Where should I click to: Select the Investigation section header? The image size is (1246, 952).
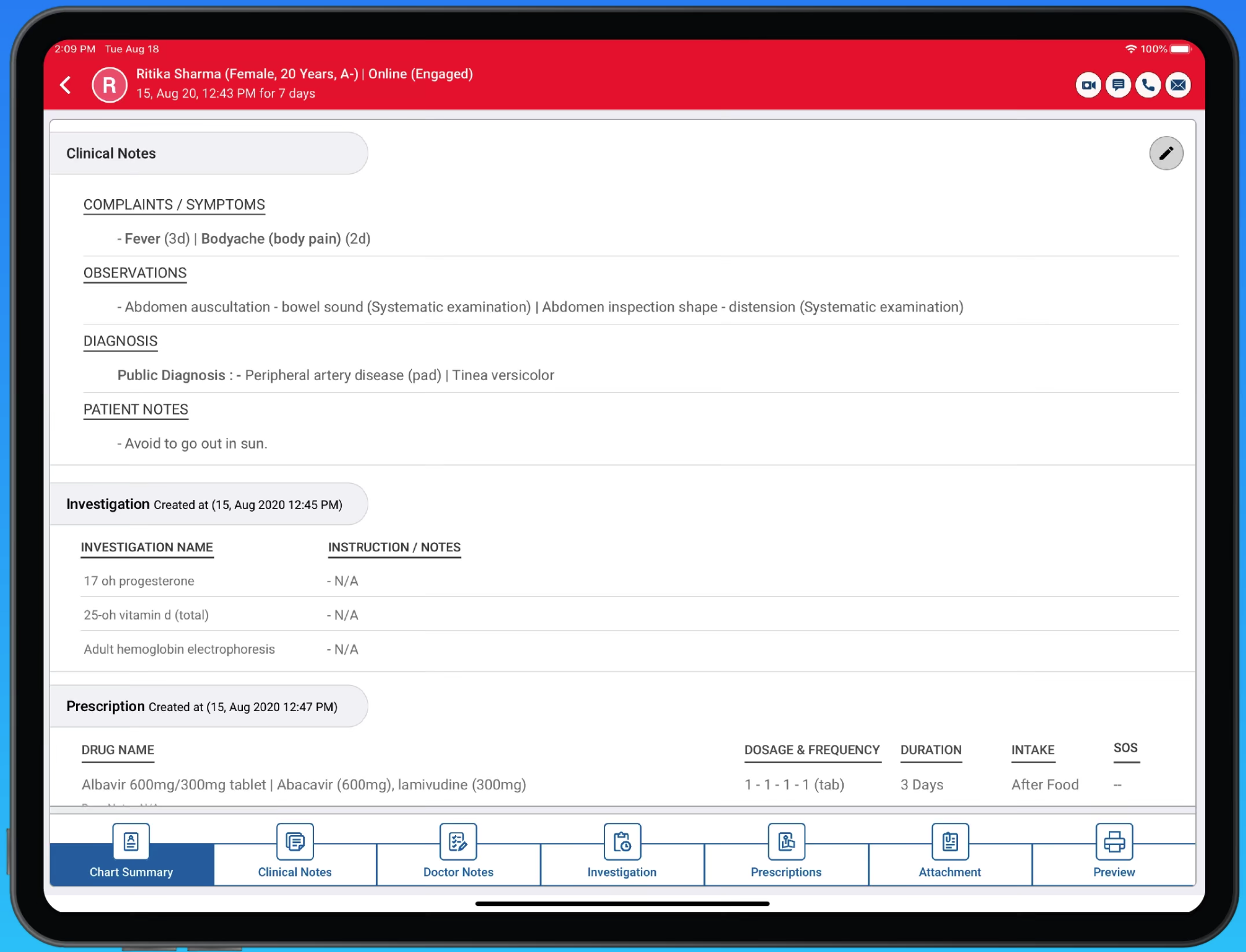209,504
